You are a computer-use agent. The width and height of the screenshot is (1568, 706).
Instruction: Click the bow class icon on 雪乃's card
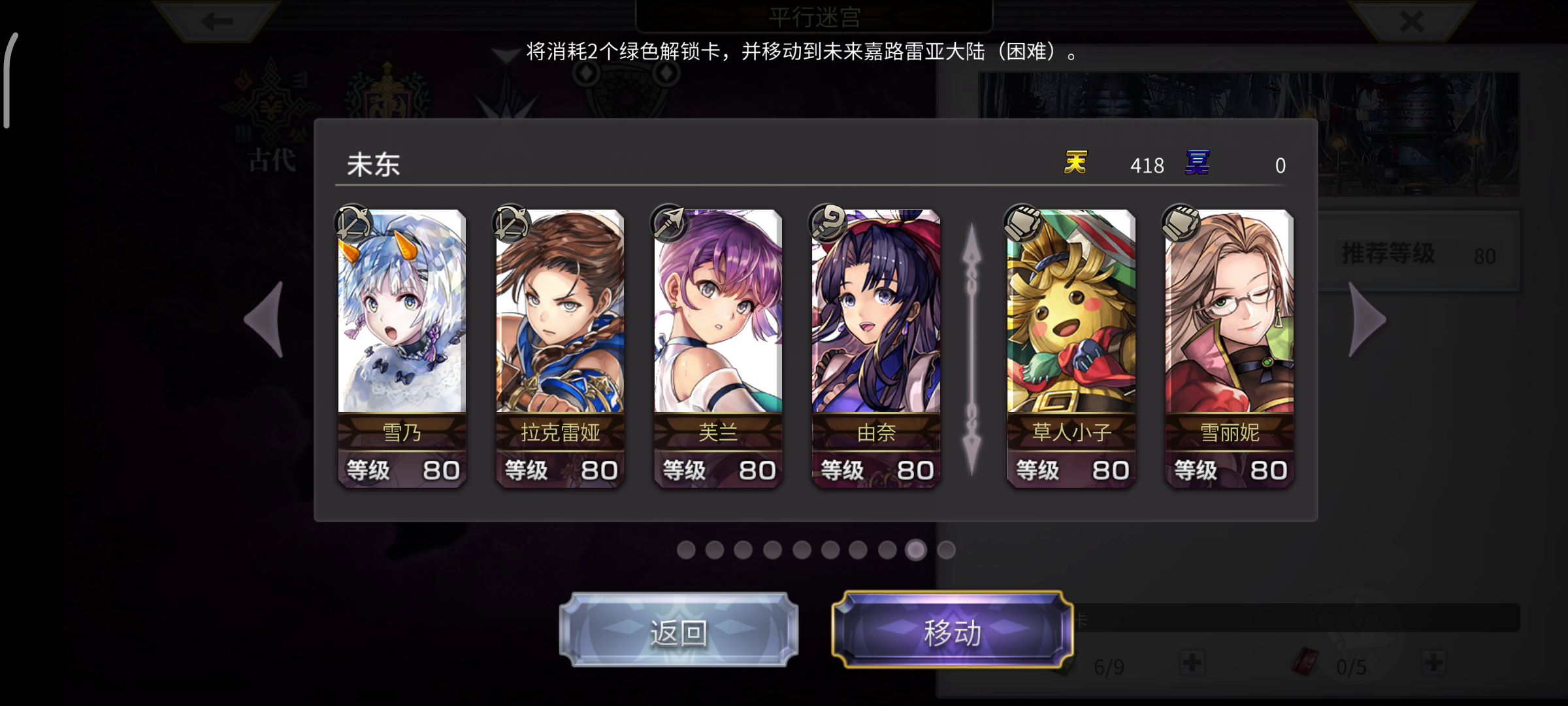tap(353, 224)
